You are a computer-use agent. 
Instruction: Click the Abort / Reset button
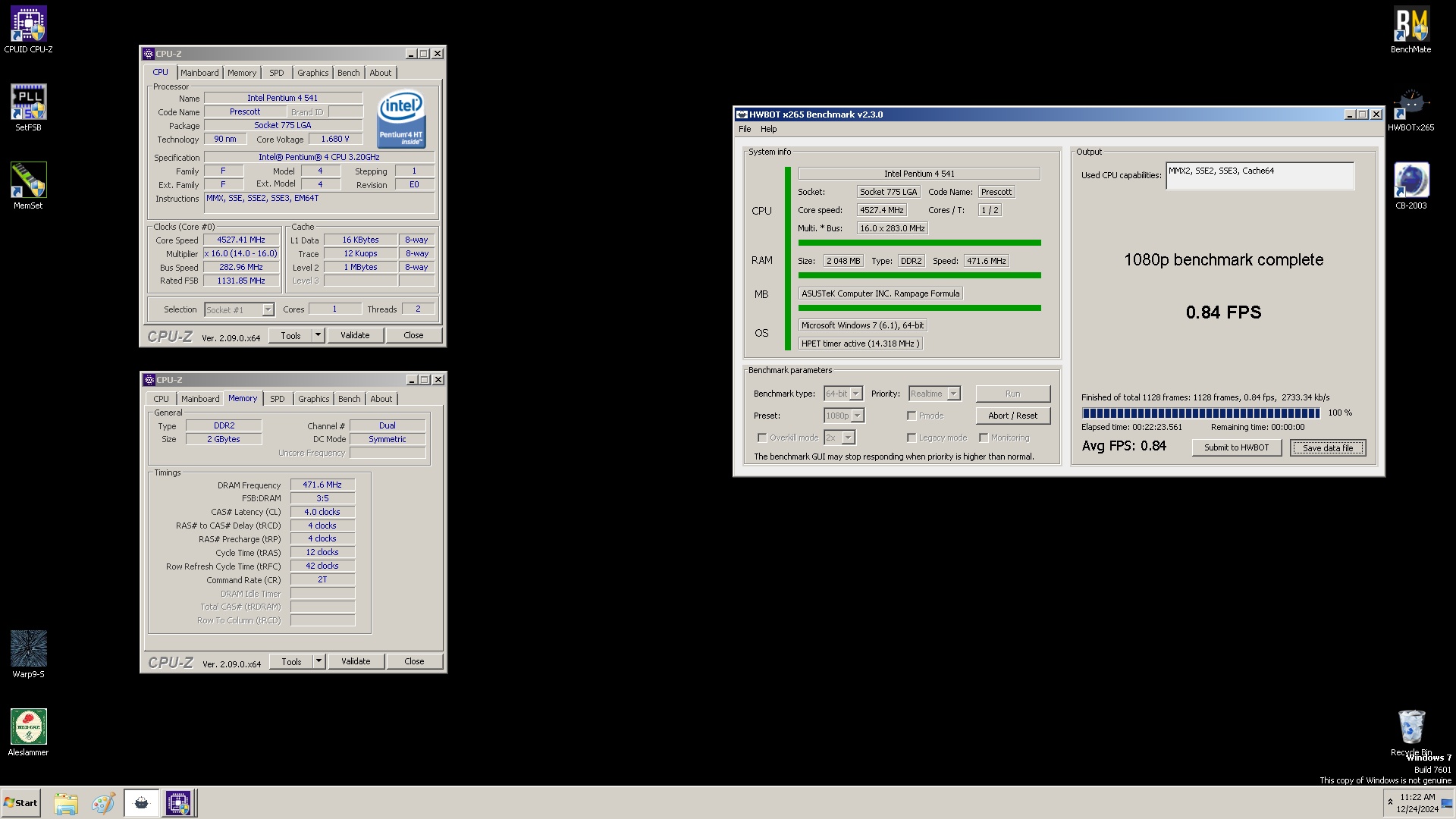pyautogui.click(x=1013, y=416)
